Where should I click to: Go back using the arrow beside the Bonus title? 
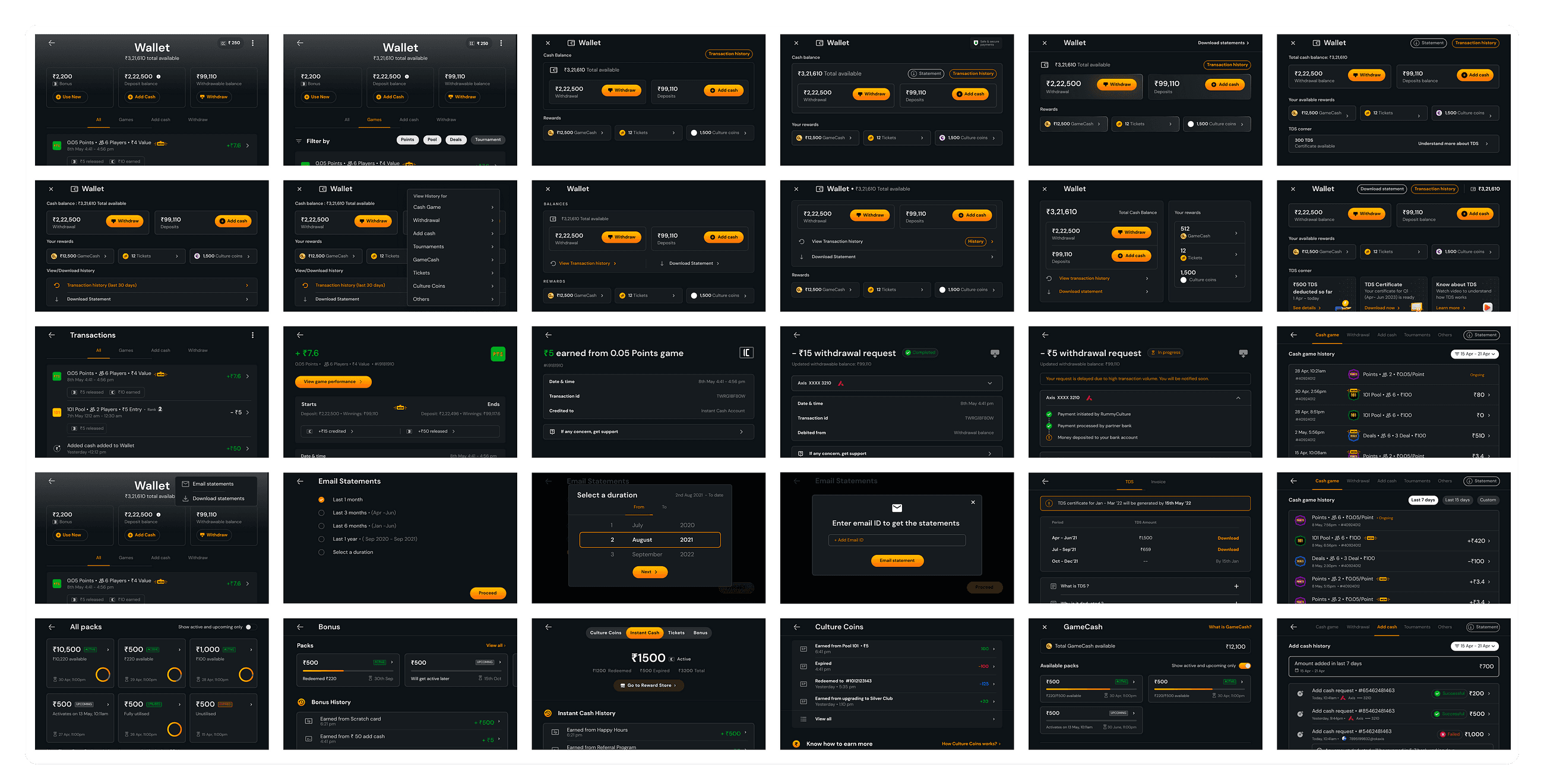[x=300, y=627]
